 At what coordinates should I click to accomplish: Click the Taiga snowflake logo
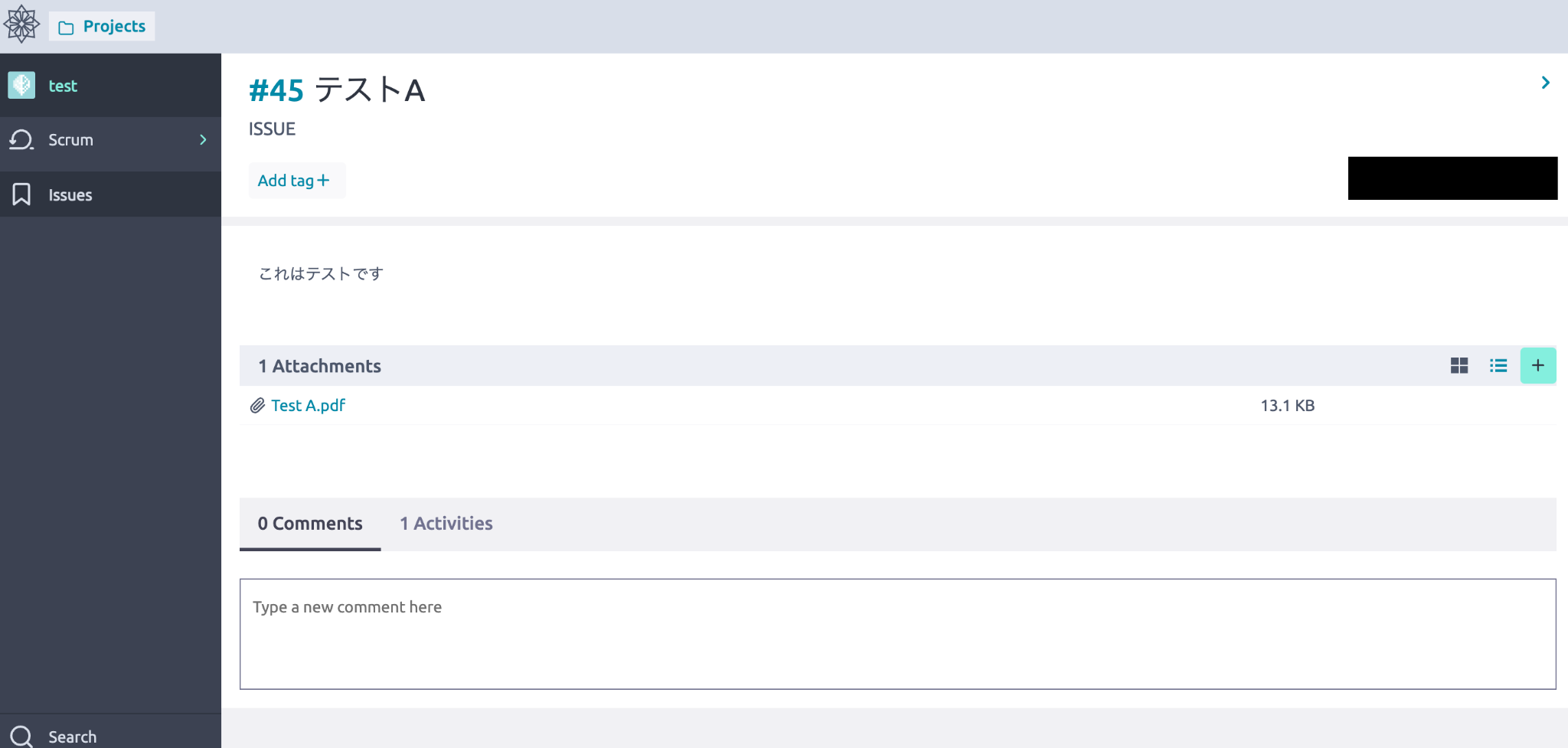pyautogui.click(x=21, y=24)
